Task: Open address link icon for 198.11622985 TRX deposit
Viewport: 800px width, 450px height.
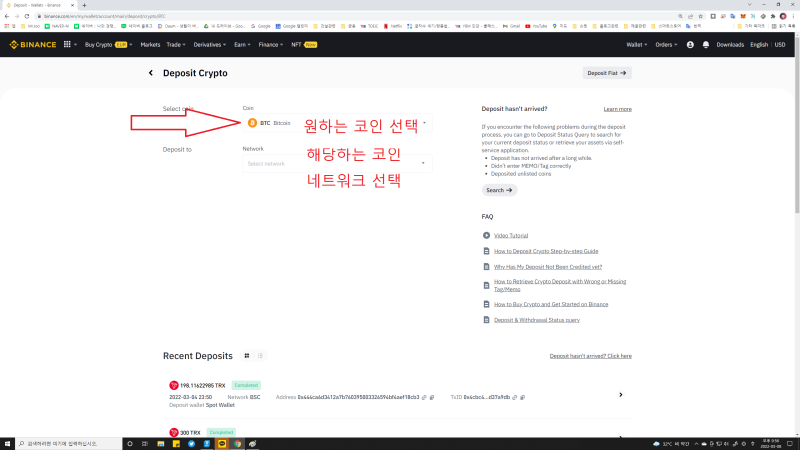Action: tap(424, 397)
